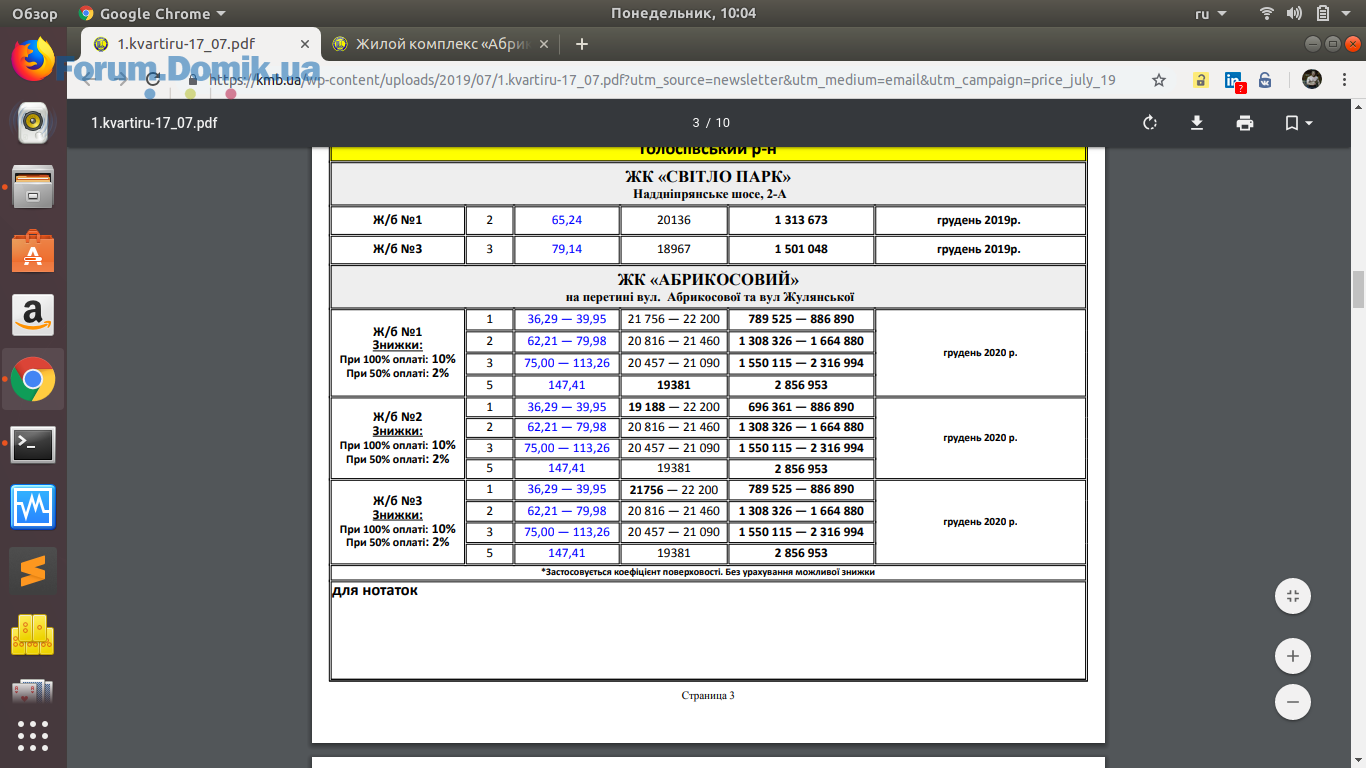Viewport: 1366px width, 768px height.
Task: Click the fit-to-page button
Action: (x=1293, y=596)
